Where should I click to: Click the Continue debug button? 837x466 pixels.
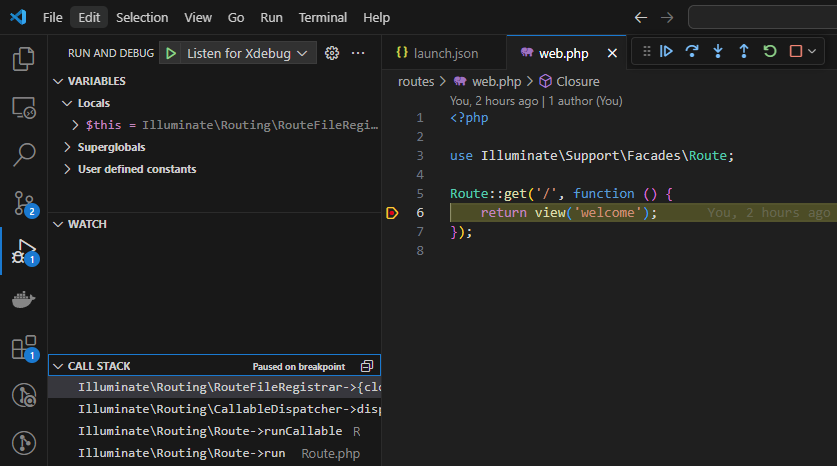click(667, 52)
